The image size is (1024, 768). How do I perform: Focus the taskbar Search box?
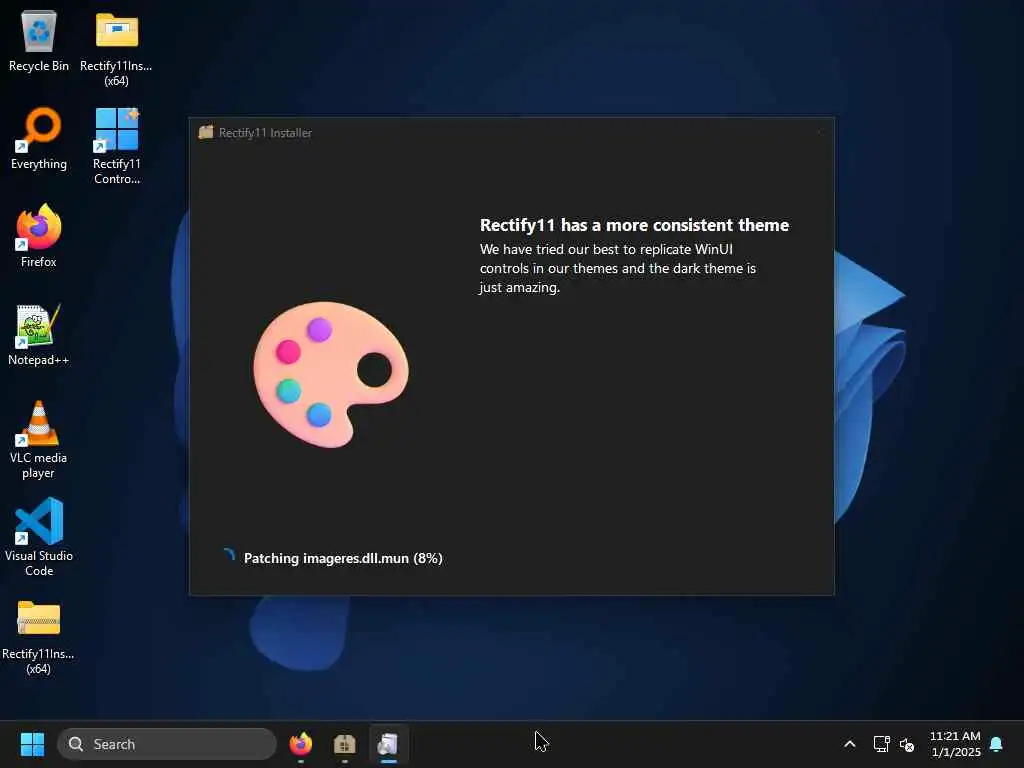(x=167, y=744)
